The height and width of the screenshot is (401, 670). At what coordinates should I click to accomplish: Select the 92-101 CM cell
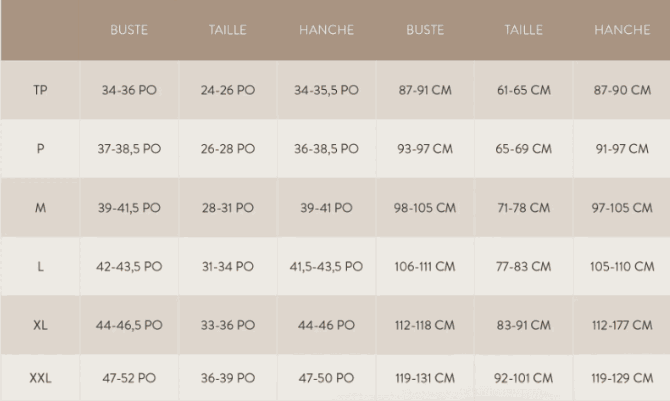(x=524, y=378)
